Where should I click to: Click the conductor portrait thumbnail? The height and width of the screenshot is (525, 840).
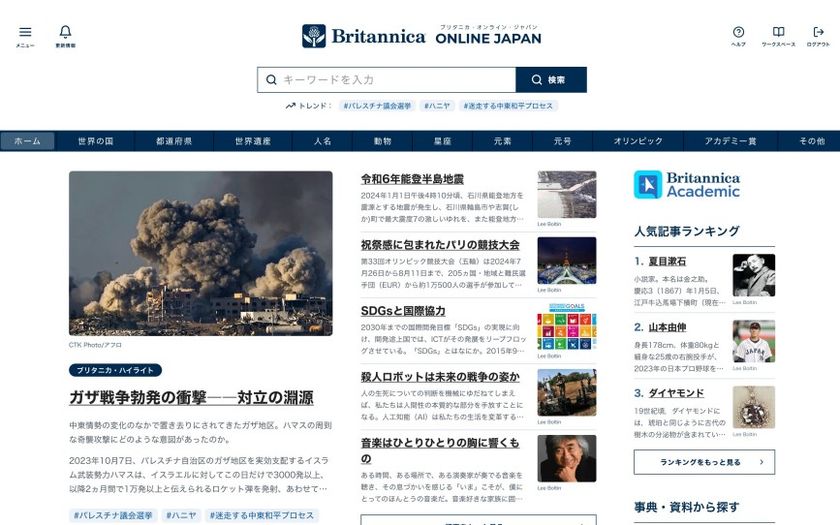567,458
